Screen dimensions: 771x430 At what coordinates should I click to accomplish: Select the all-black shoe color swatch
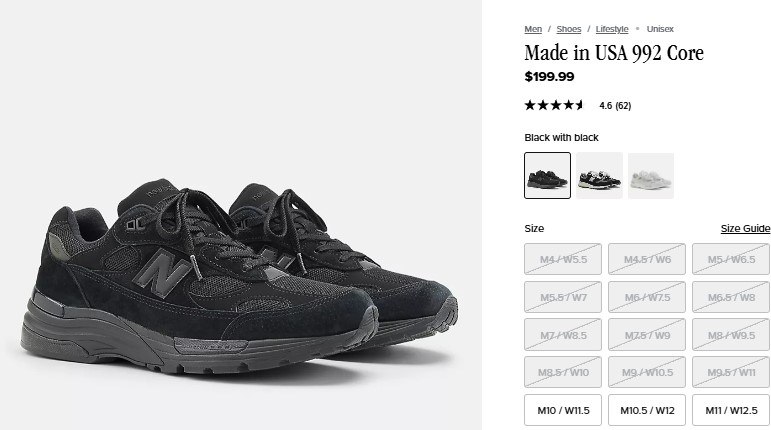point(547,175)
